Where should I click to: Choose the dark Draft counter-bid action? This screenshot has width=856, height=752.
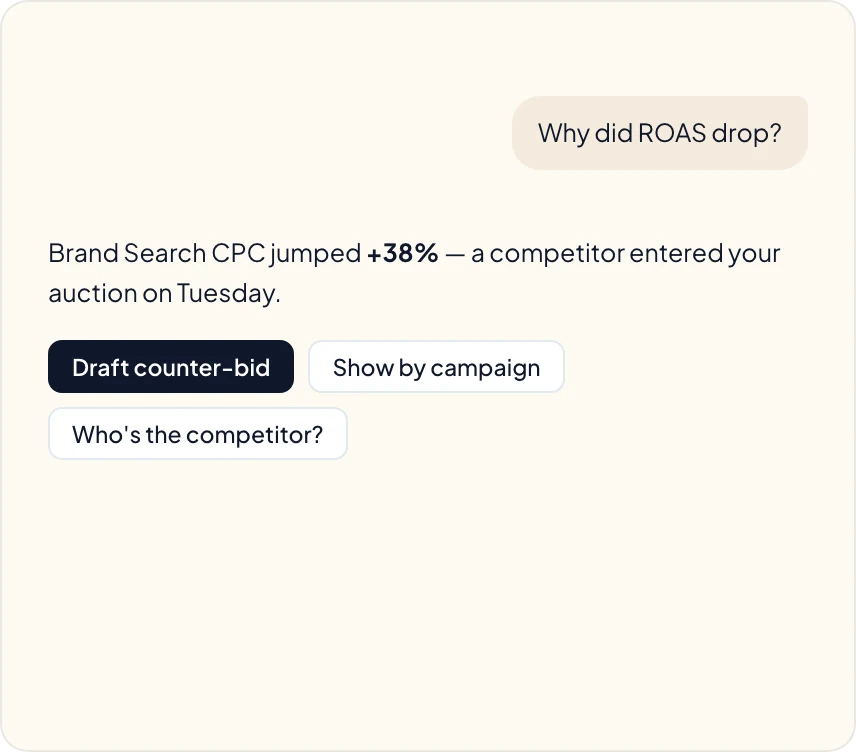171,366
